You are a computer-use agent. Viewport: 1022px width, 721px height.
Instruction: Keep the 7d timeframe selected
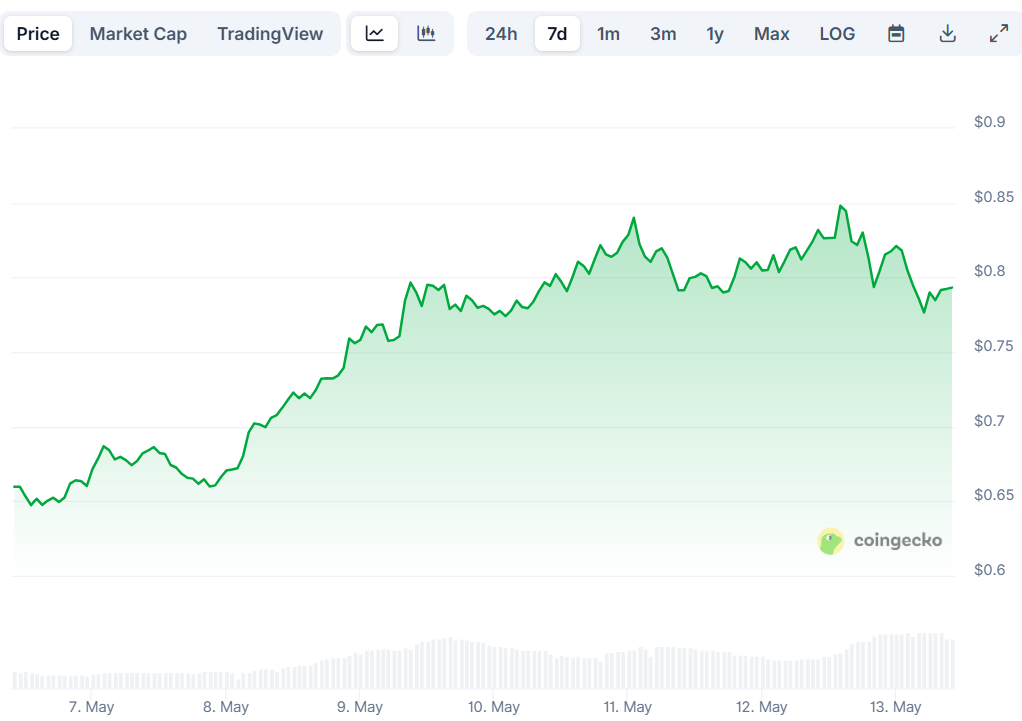557,33
